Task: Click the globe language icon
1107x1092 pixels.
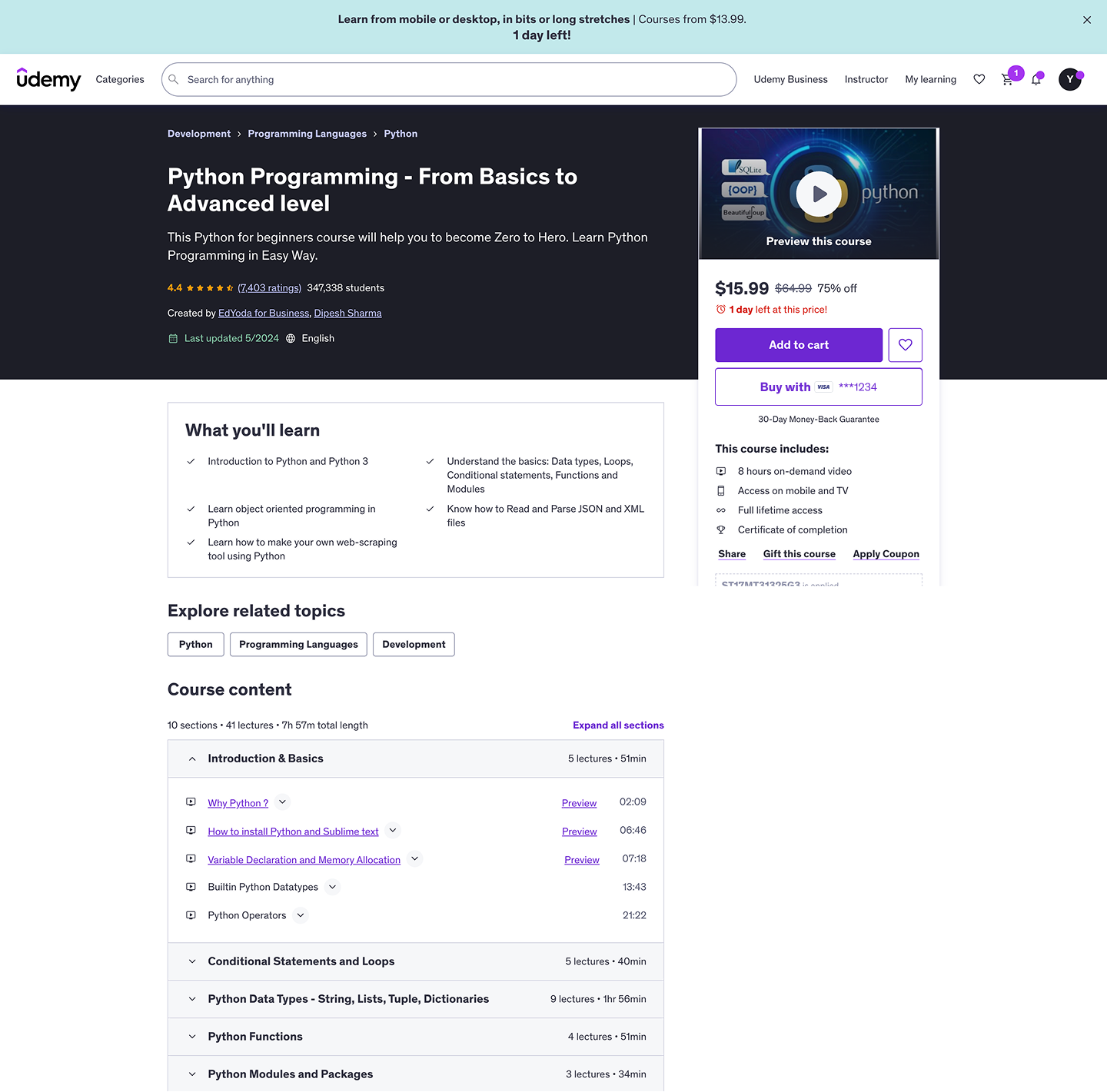Action: (x=291, y=338)
